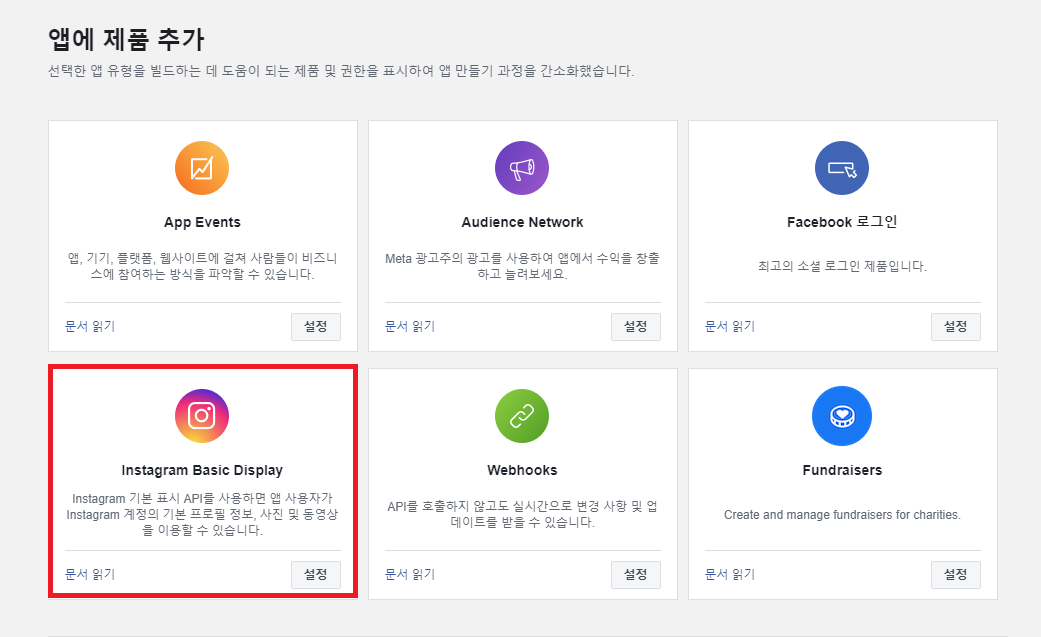Image resolution: width=1041 pixels, height=637 pixels.
Task: Click the Webhooks card title
Action: coord(522,470)
